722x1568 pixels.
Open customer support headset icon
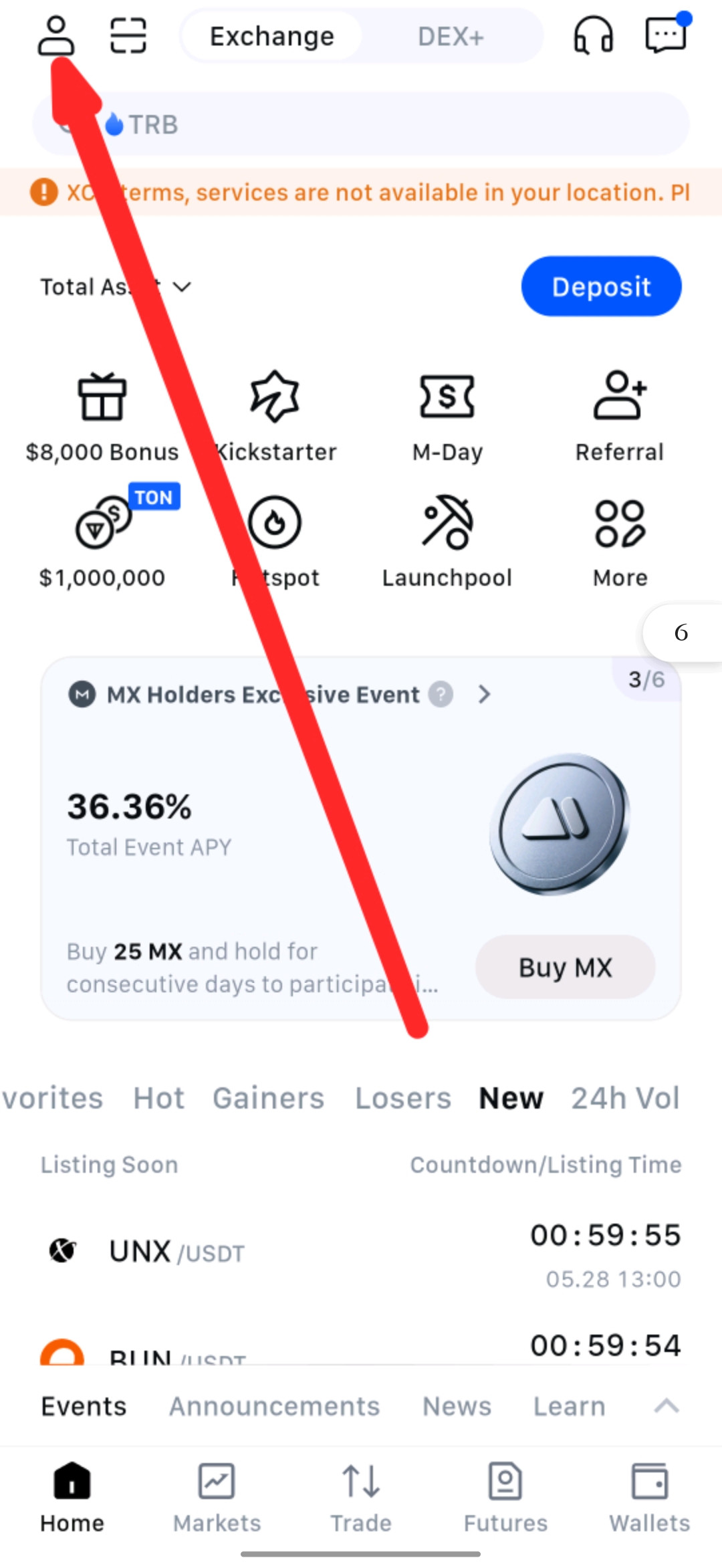593,36
